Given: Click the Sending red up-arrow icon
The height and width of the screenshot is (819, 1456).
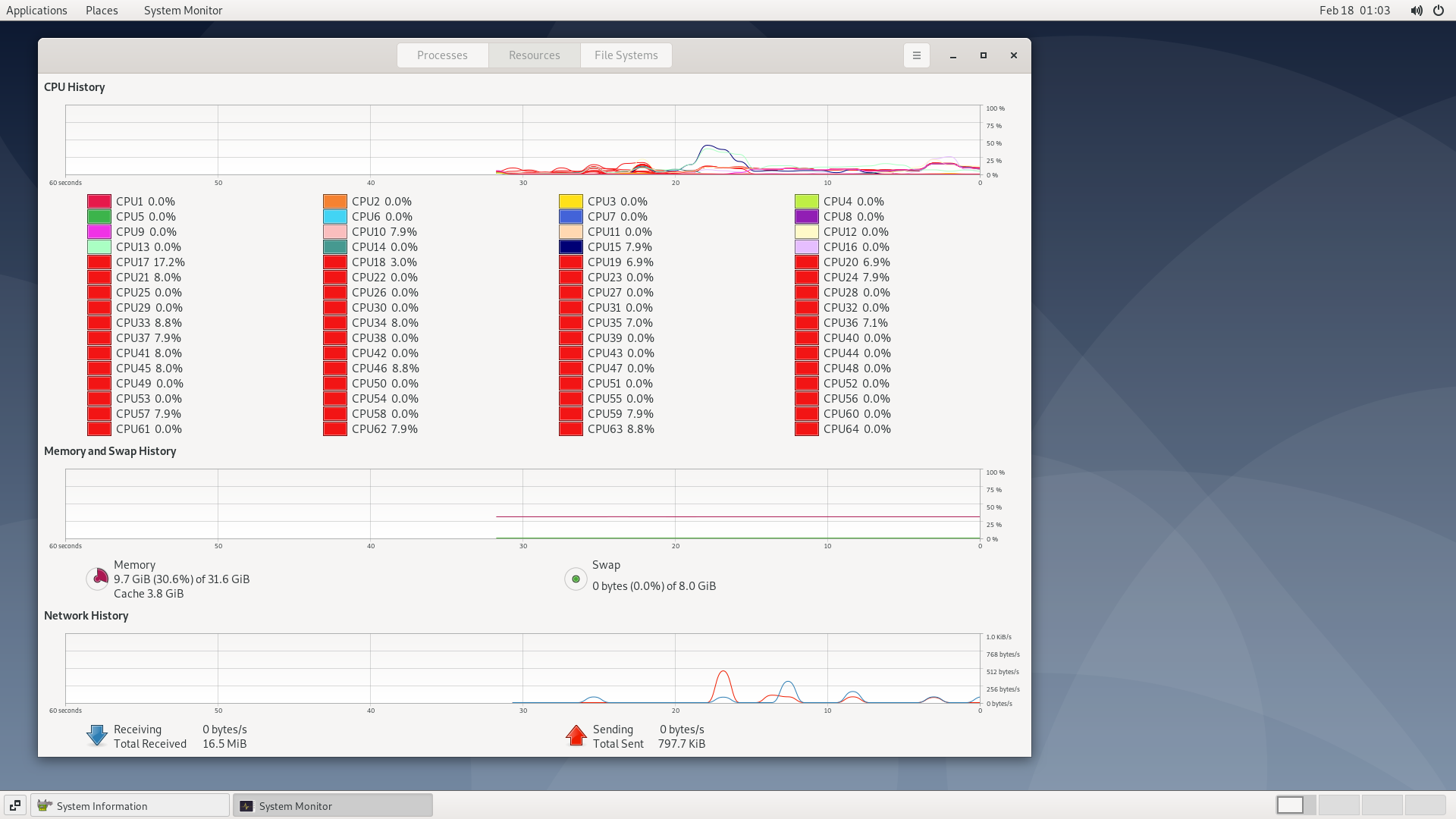Looking at the screenshot, I should 576,736.
